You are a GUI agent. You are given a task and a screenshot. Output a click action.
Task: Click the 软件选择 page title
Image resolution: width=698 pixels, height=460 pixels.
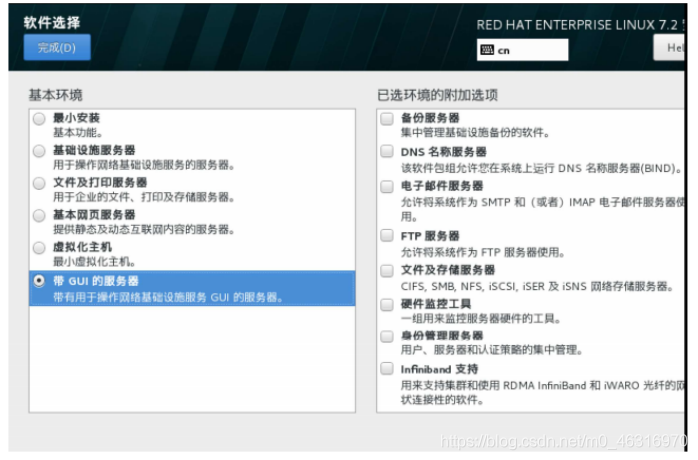coord(52,23)
